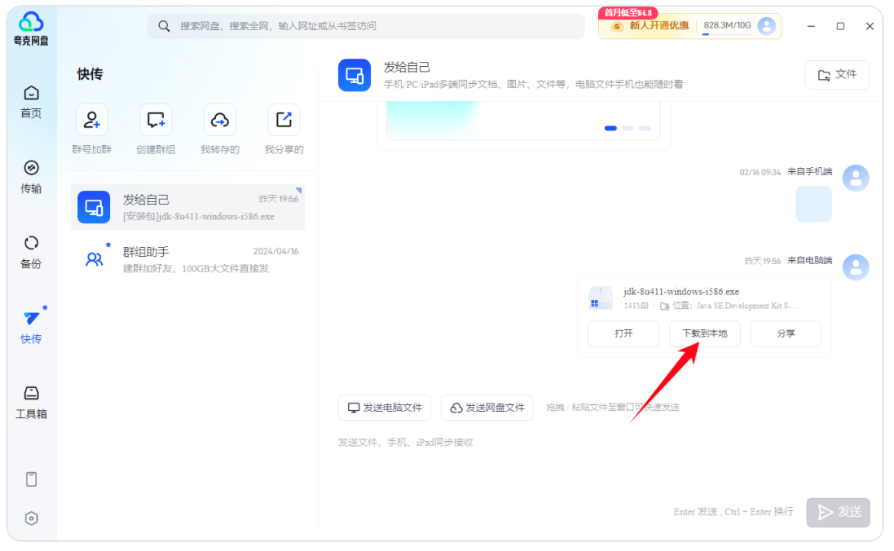Go to 传输 transfer section
This screenshot has width=894, height=551.
[31, 176]
